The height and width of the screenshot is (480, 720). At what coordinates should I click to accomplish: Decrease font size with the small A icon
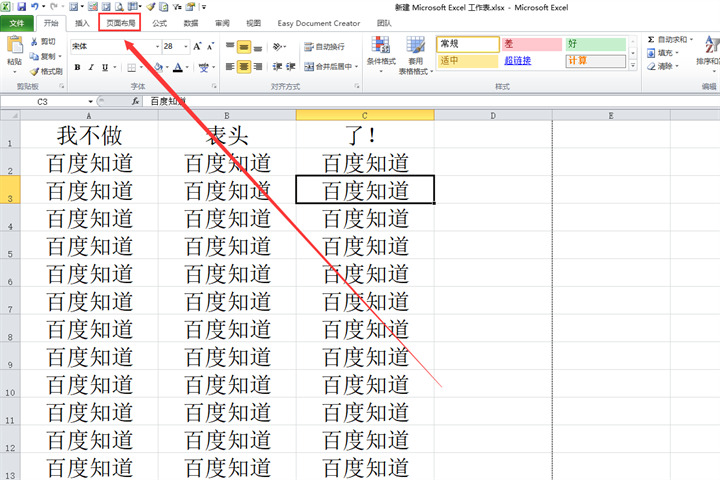click(210, 46)
